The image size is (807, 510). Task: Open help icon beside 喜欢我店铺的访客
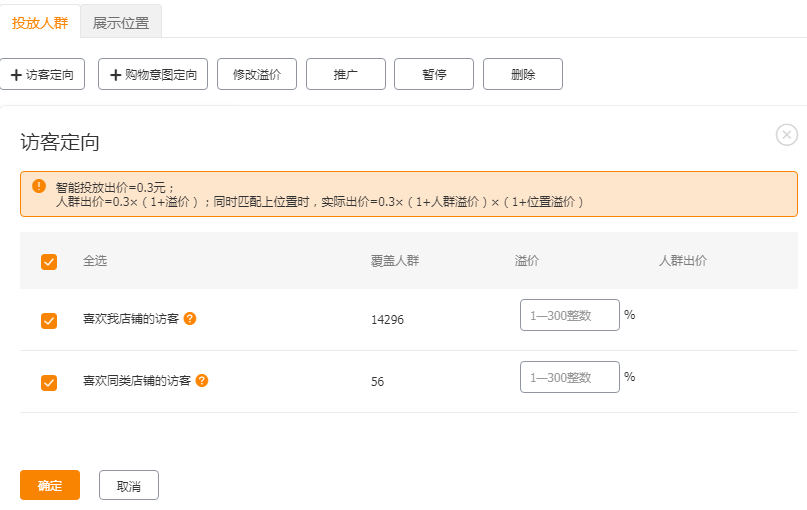tap(190, 319)
